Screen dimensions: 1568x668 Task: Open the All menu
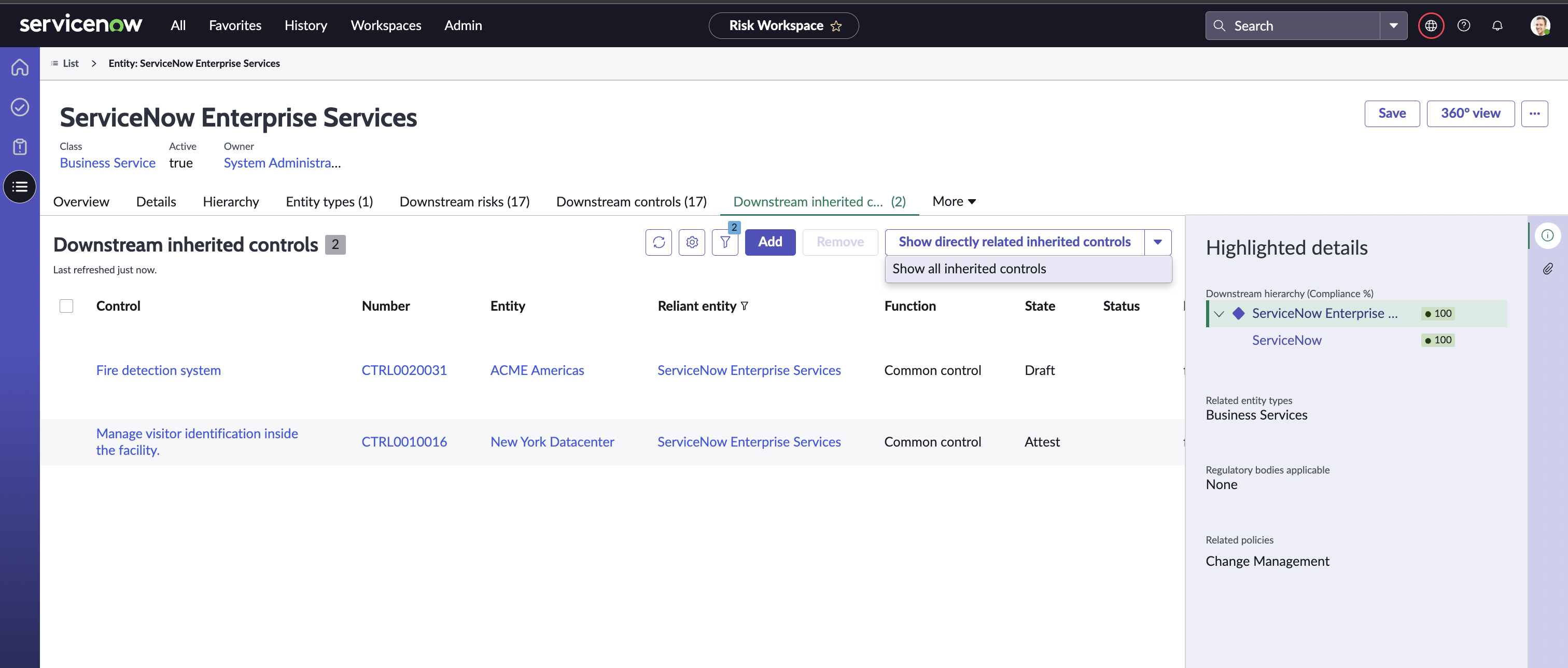pos(178,25)
